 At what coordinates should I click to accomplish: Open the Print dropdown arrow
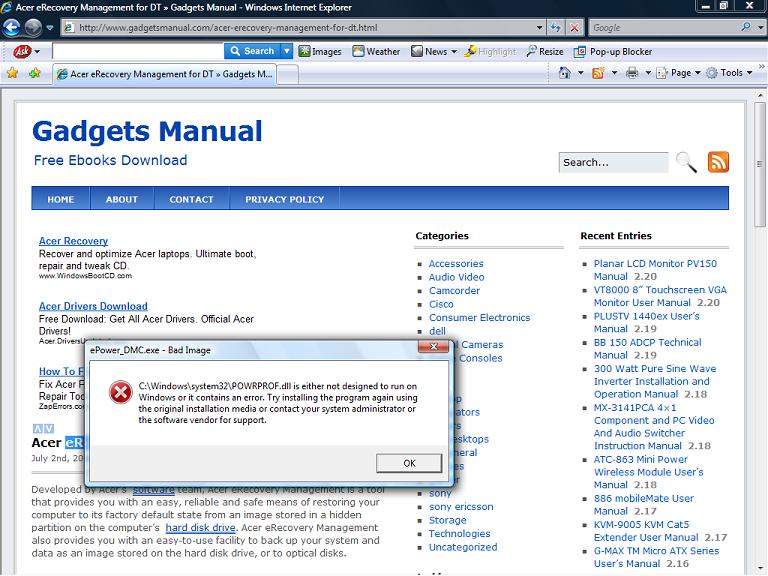pyautogui.click(x=648, y=73)
